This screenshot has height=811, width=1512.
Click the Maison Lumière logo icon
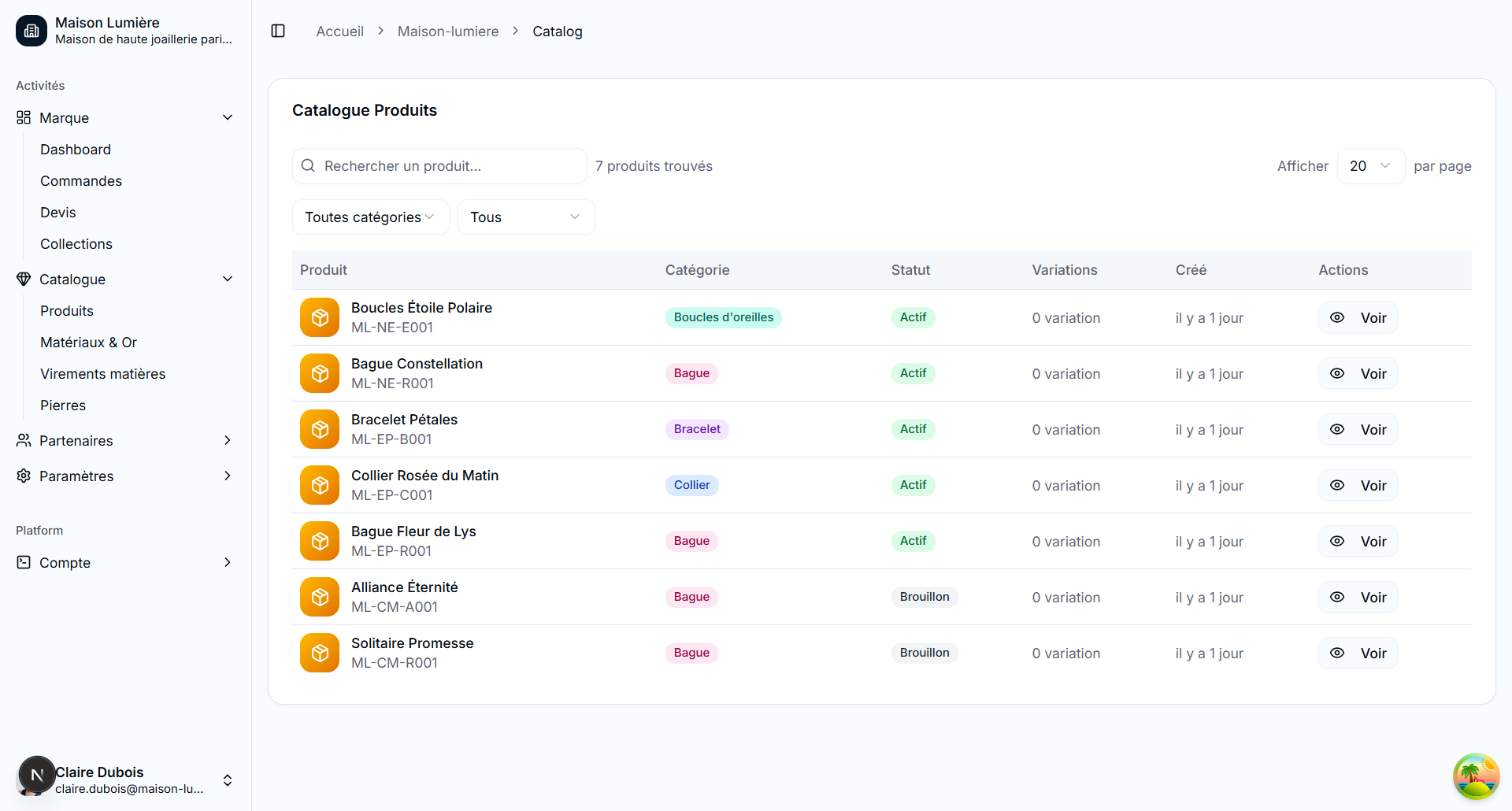[x=31, y=31]
